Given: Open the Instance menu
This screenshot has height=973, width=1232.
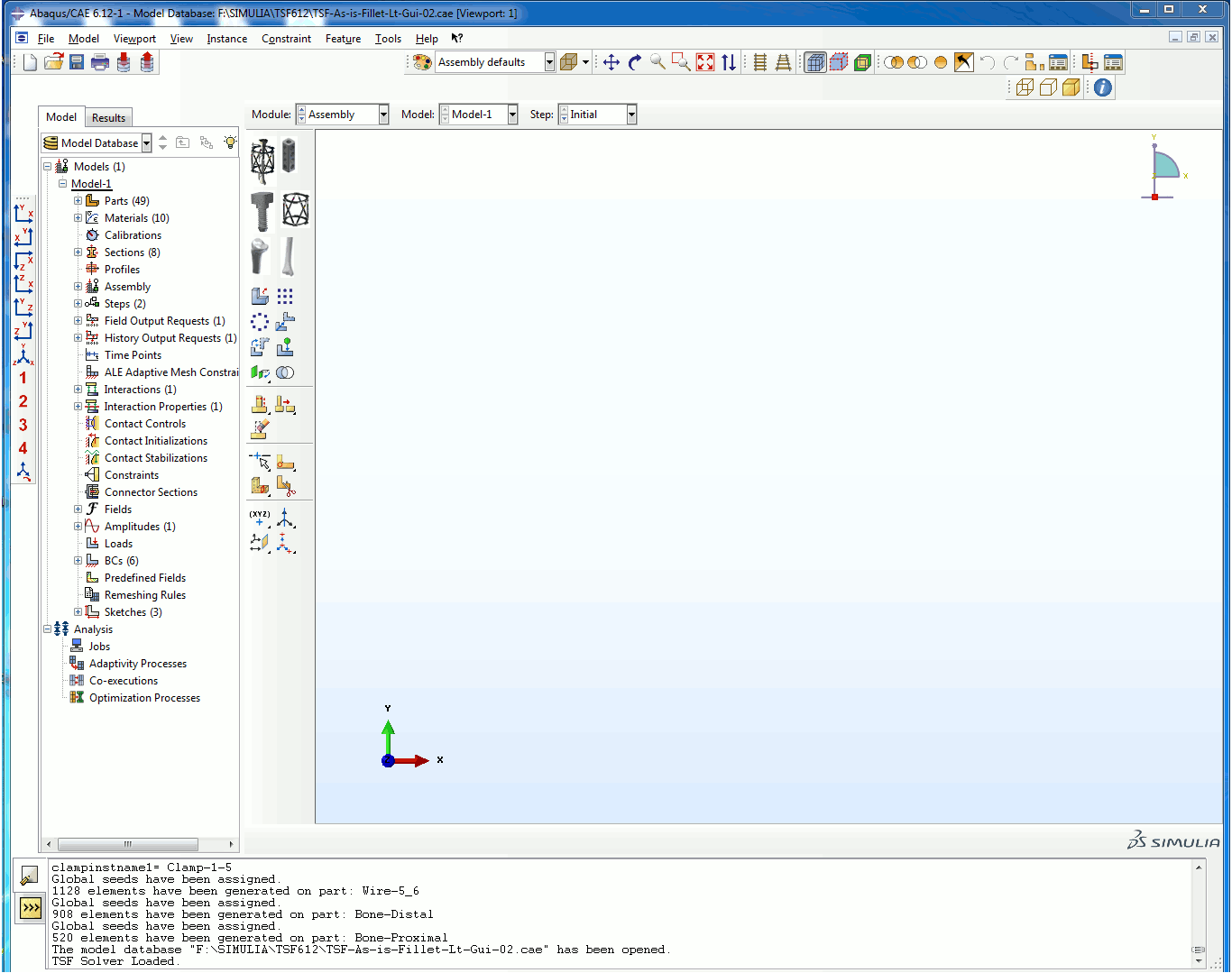Looking at the screenshot, I should tap(226, 39).
